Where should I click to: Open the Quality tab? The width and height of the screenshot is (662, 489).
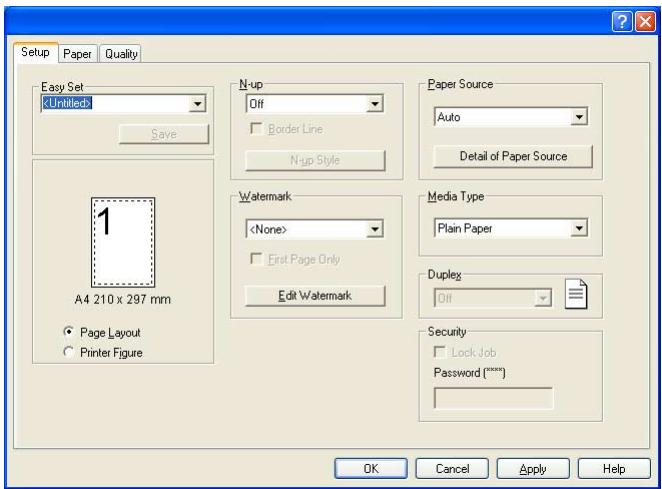(x=121, y=54)
